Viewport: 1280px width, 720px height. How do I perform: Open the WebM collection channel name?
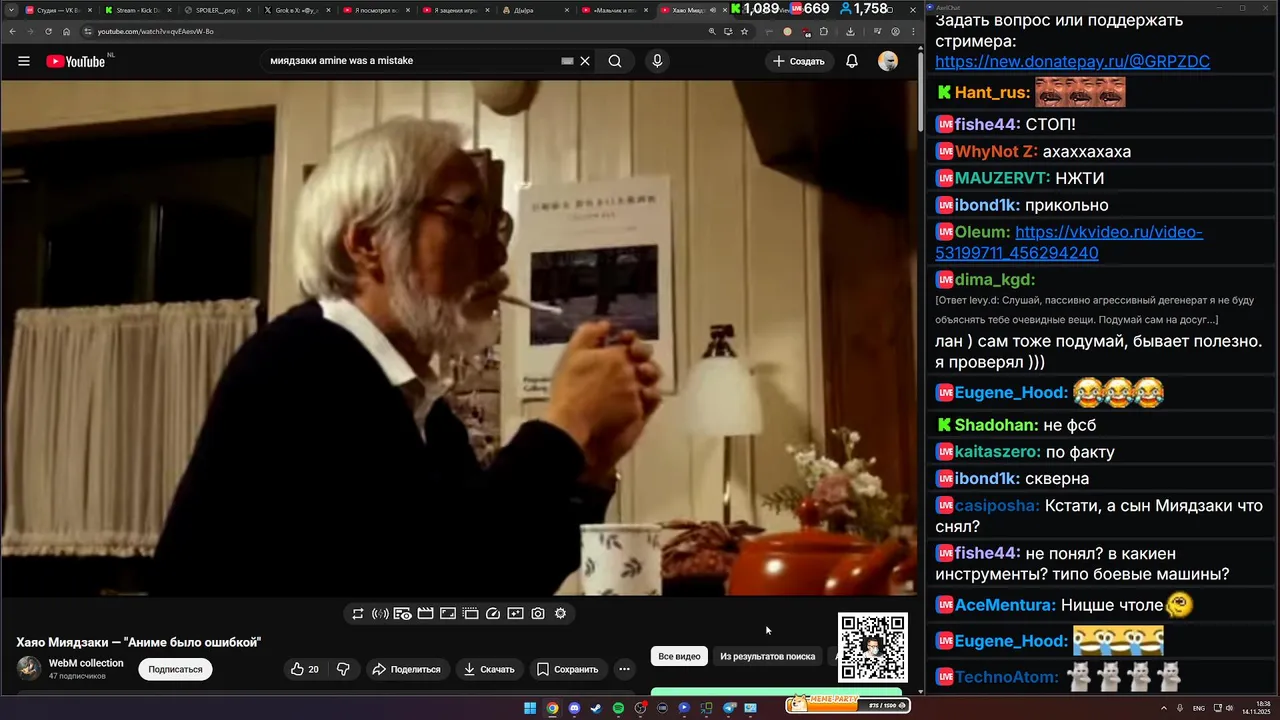coord(86,663)
